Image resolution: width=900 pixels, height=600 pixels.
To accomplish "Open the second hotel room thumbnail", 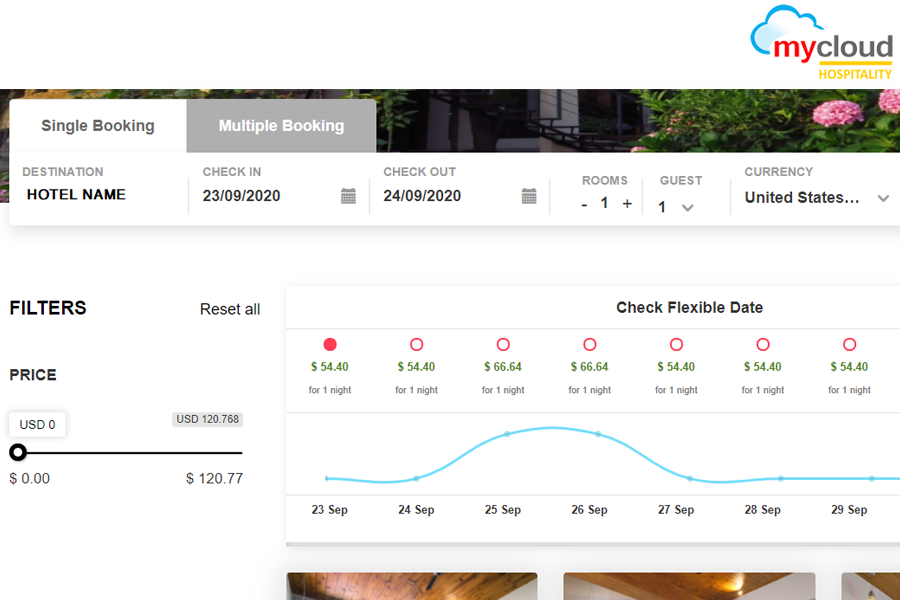I will pos(689,586).
